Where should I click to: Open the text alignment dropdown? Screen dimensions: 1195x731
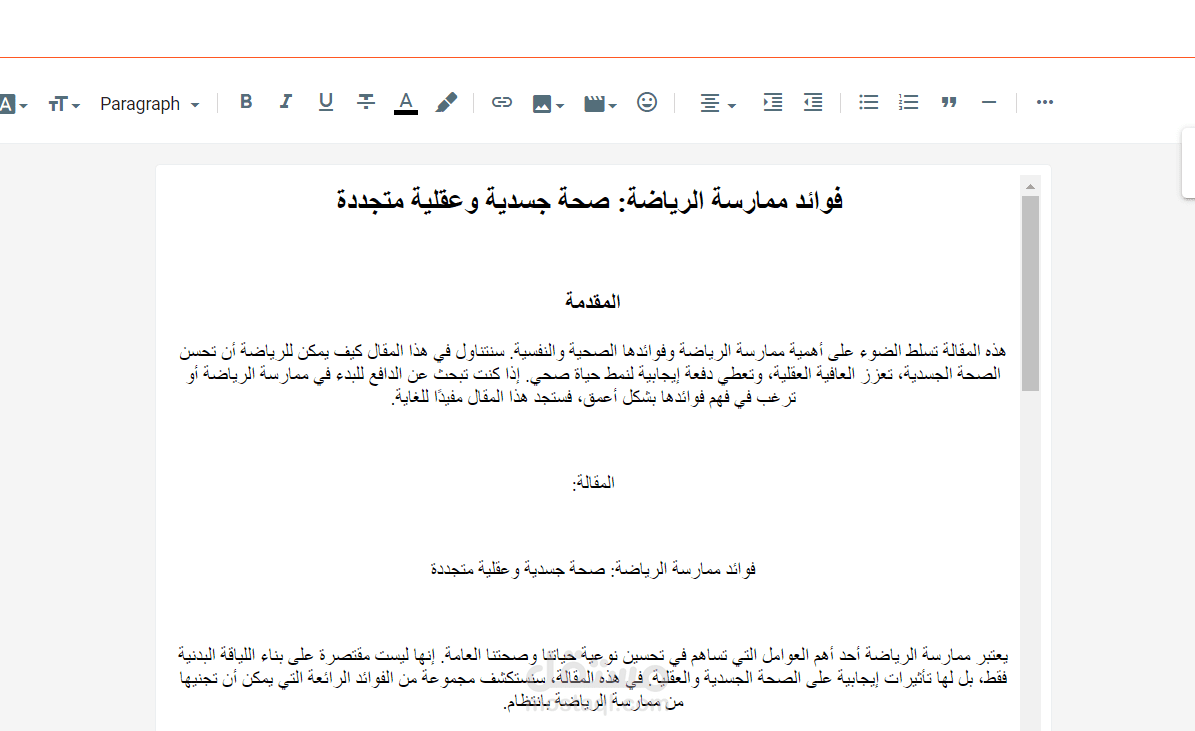point(717,104)
